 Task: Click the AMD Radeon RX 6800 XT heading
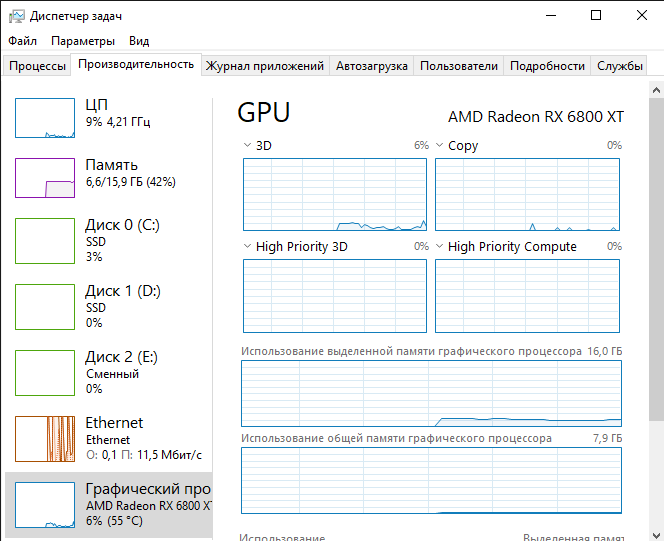[x=536, y=117]
